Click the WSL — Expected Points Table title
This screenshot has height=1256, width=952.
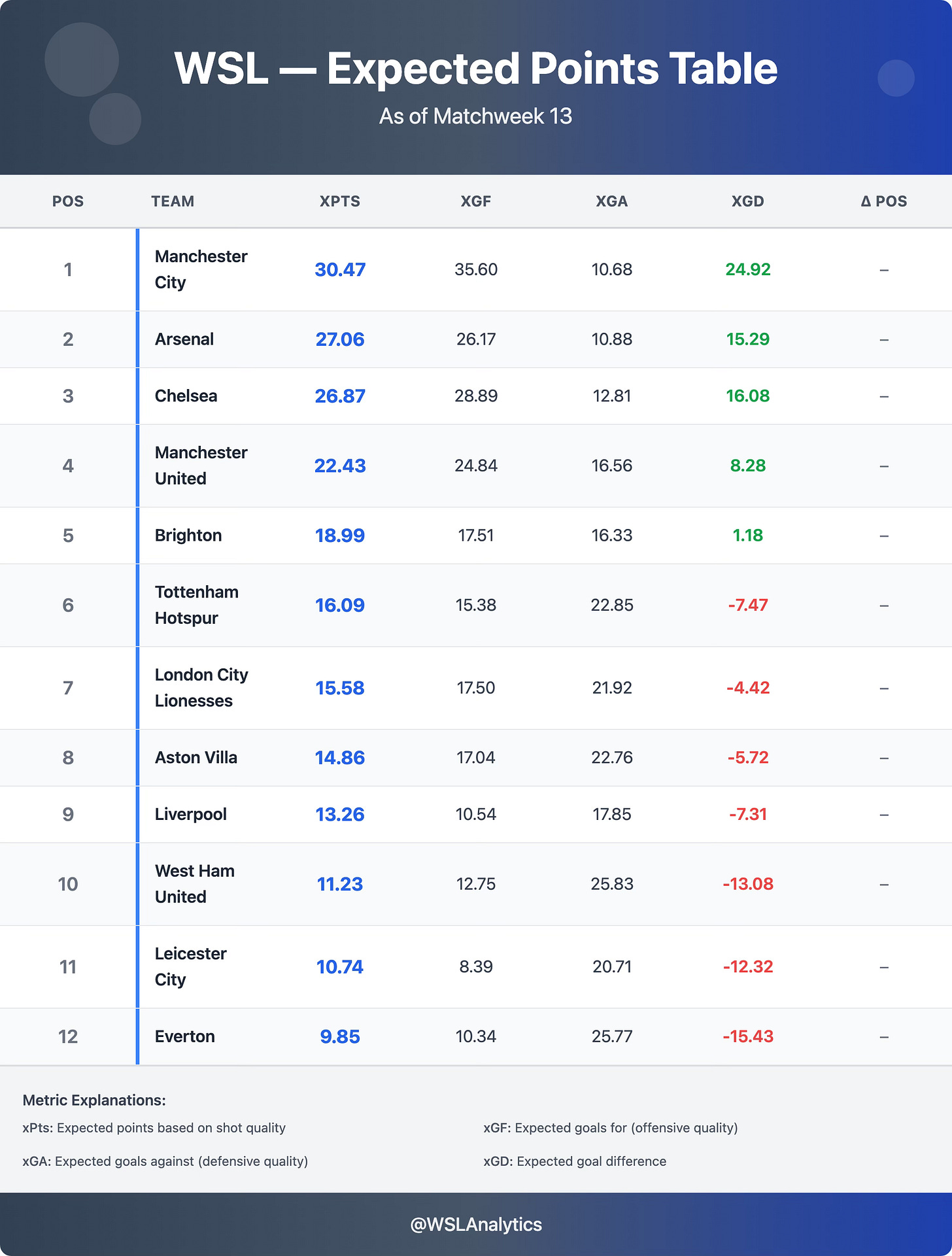476,69
